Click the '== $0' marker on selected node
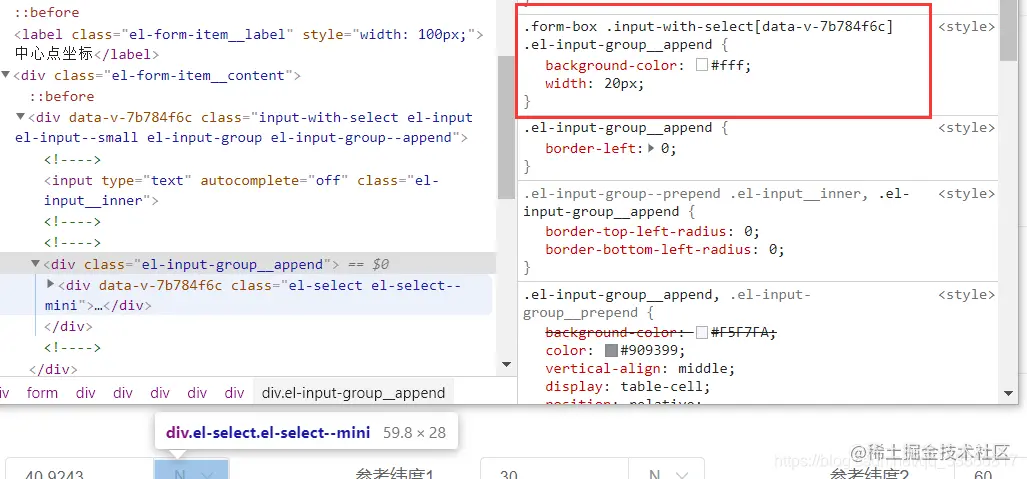This screenshot has width=1027, height=479. (x=368, y=264)
